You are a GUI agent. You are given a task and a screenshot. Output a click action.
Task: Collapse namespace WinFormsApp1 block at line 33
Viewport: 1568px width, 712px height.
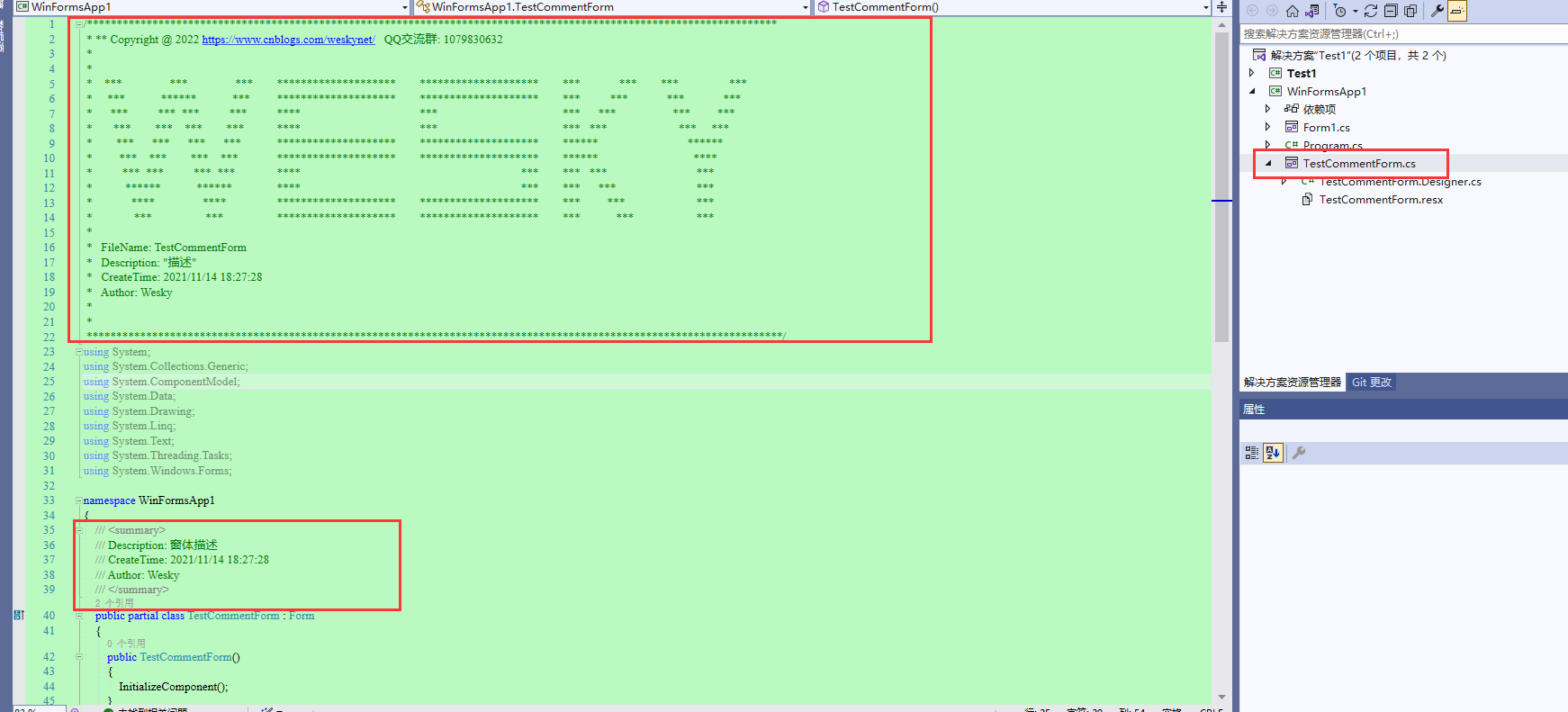pyautogui.click(x=79, y=500)
